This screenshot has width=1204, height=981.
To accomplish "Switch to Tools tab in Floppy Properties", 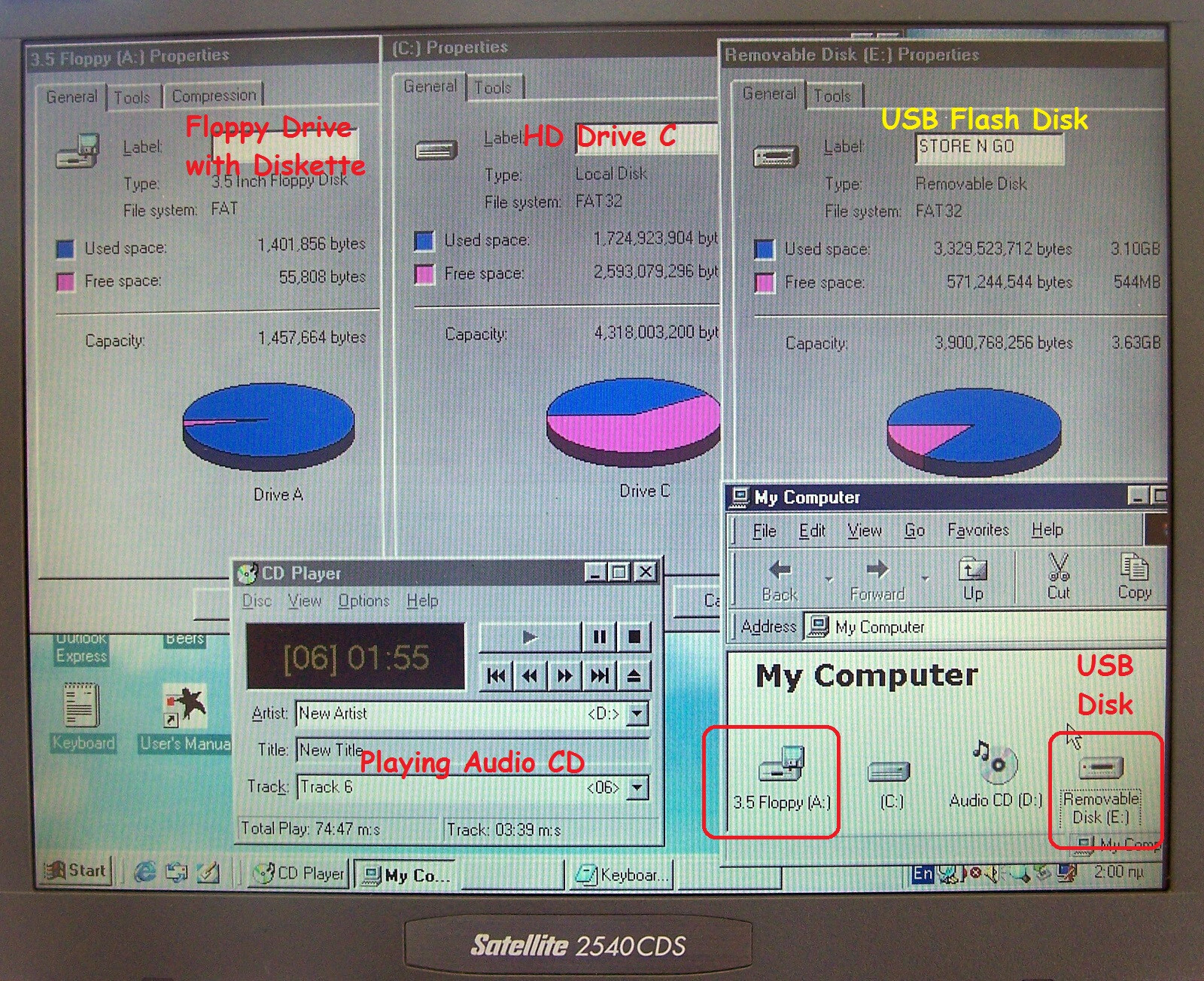I will point(132,97).
